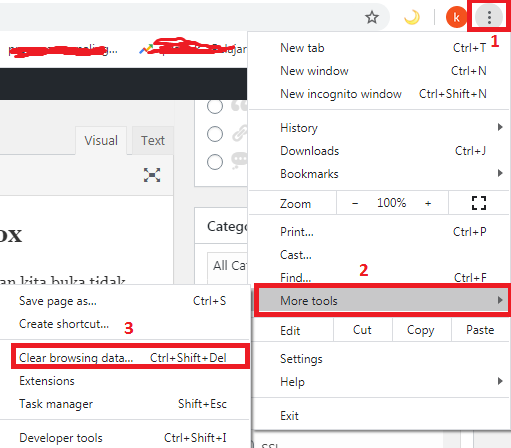
Task: Select the quote post format radio button
Action: [215, 106]
